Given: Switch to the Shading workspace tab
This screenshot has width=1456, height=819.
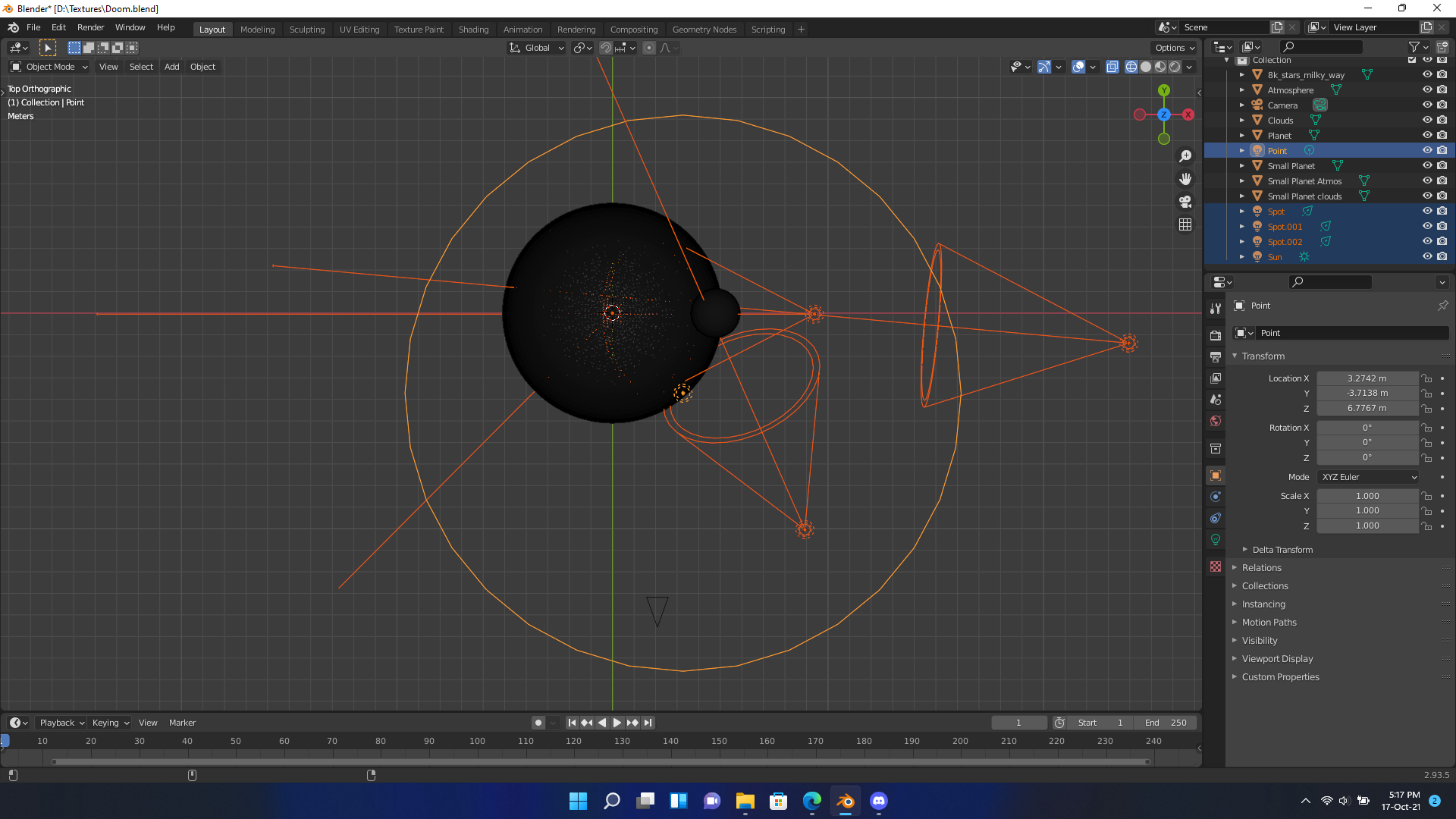Looking at the screenshot, I should click(473, 30).
